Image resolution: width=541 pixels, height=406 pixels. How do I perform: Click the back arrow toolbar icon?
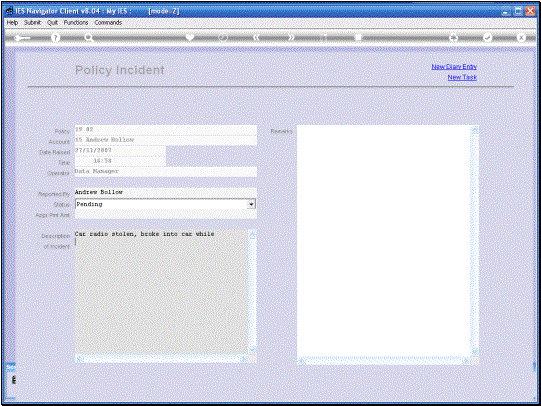(22, 38)
